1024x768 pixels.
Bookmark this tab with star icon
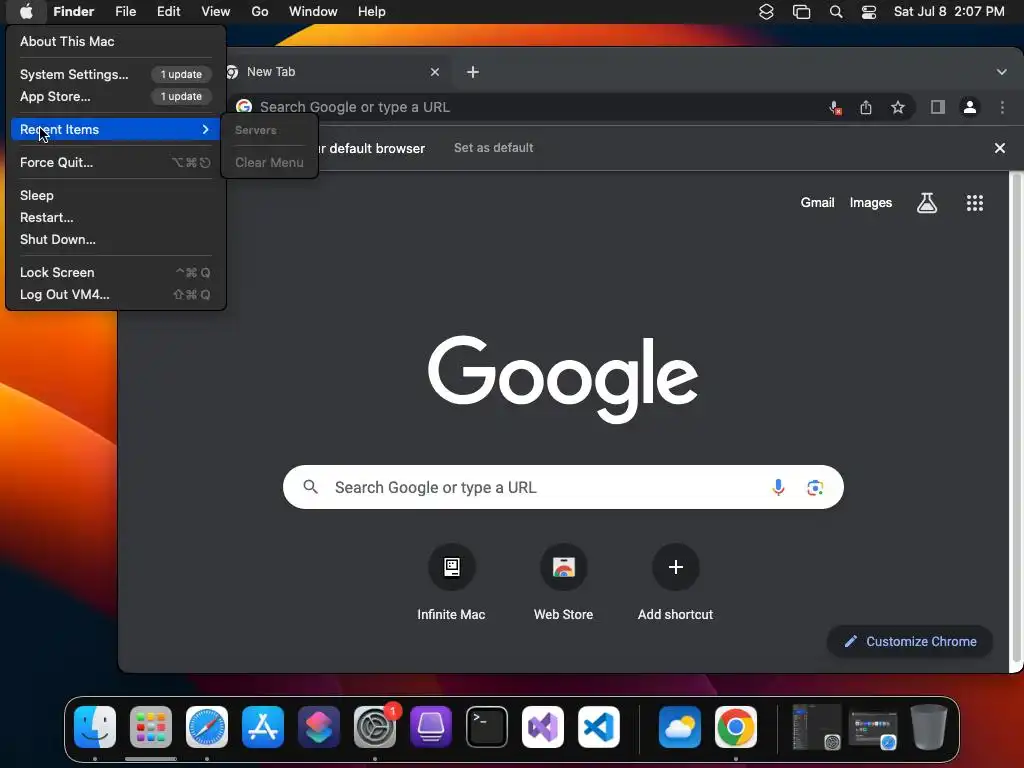coord(898,107)
